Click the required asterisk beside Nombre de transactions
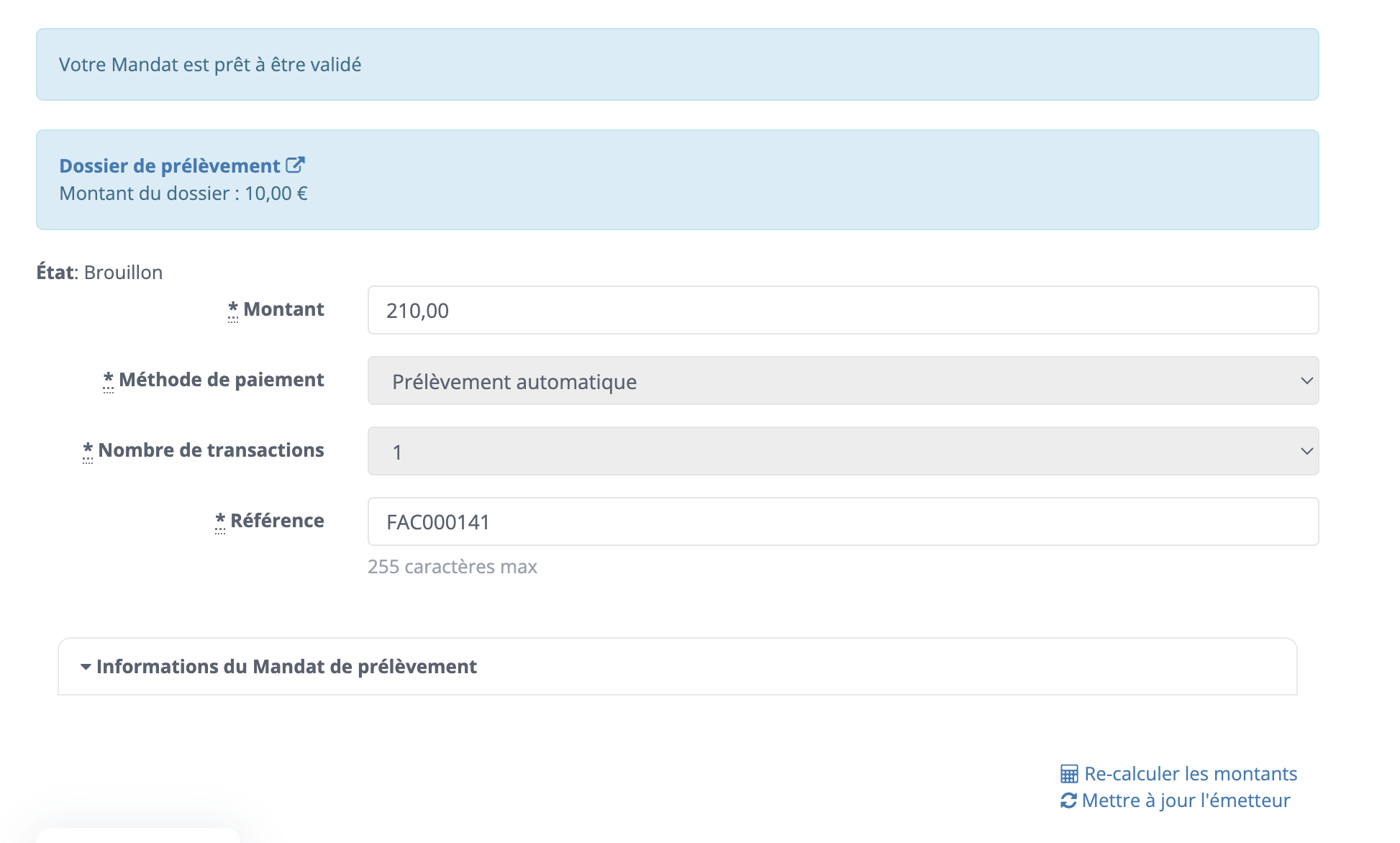 [x=88, y=450]
